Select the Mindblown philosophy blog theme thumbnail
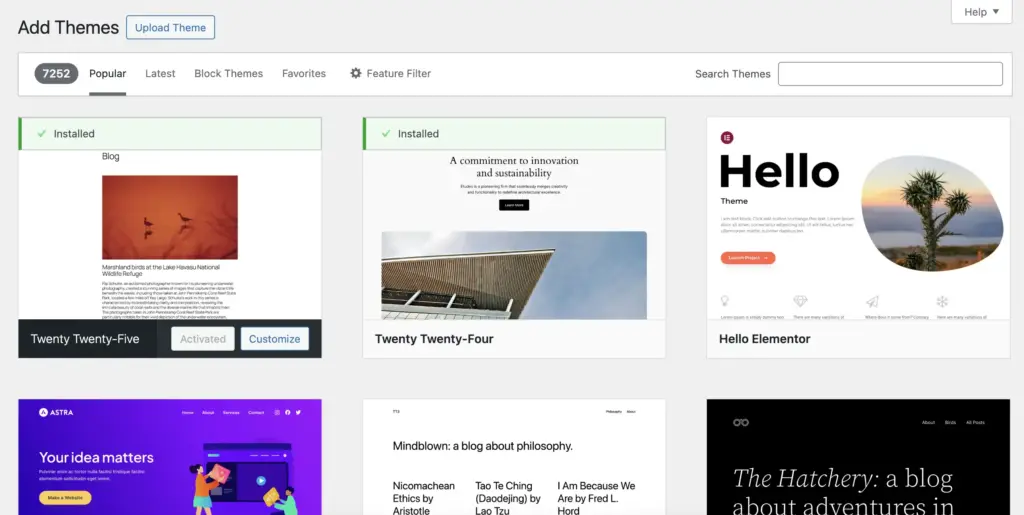The image size is (1024, 515). [x=514, y=457]
